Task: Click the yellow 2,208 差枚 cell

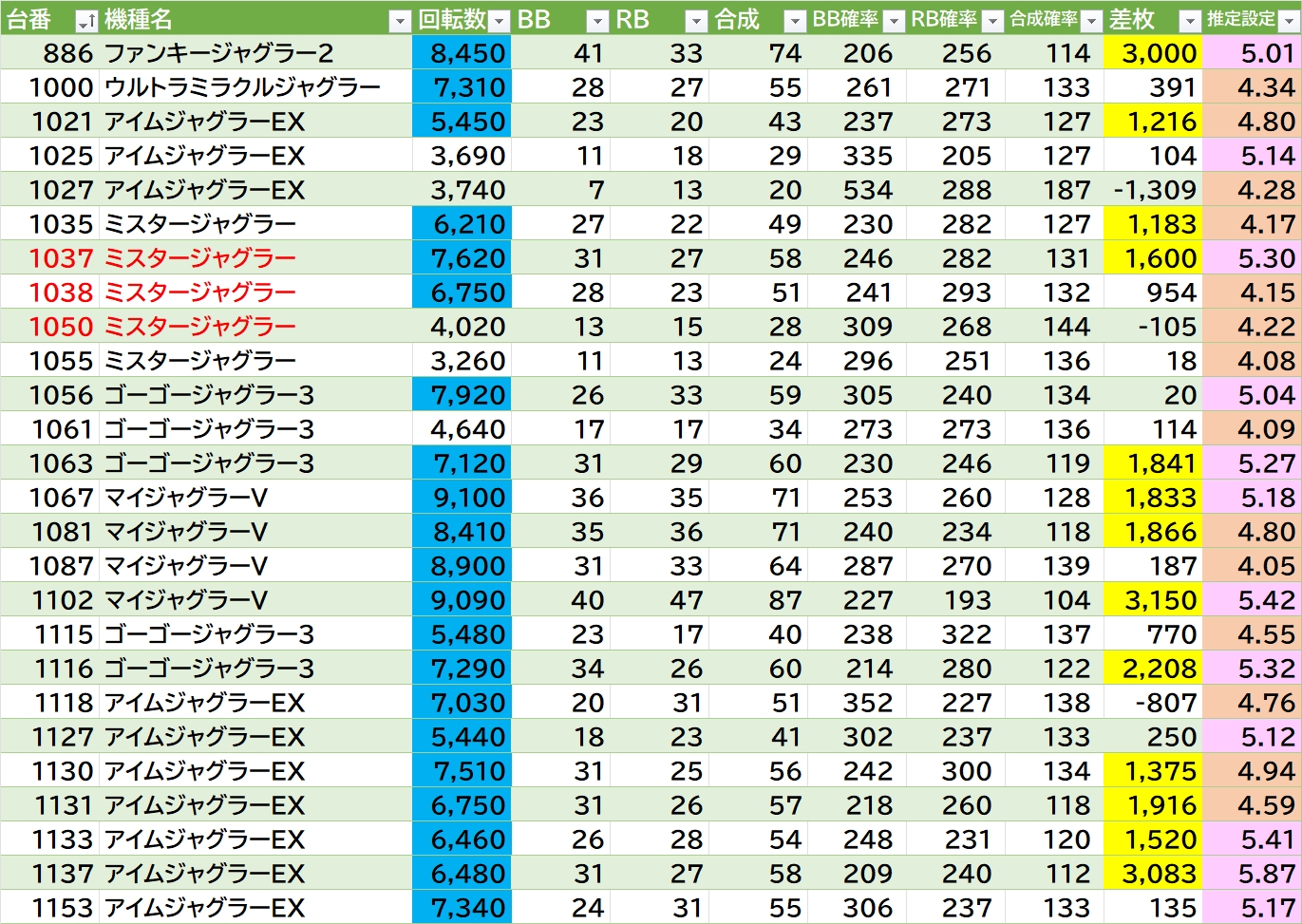Action: click(x=1152, y=669)
